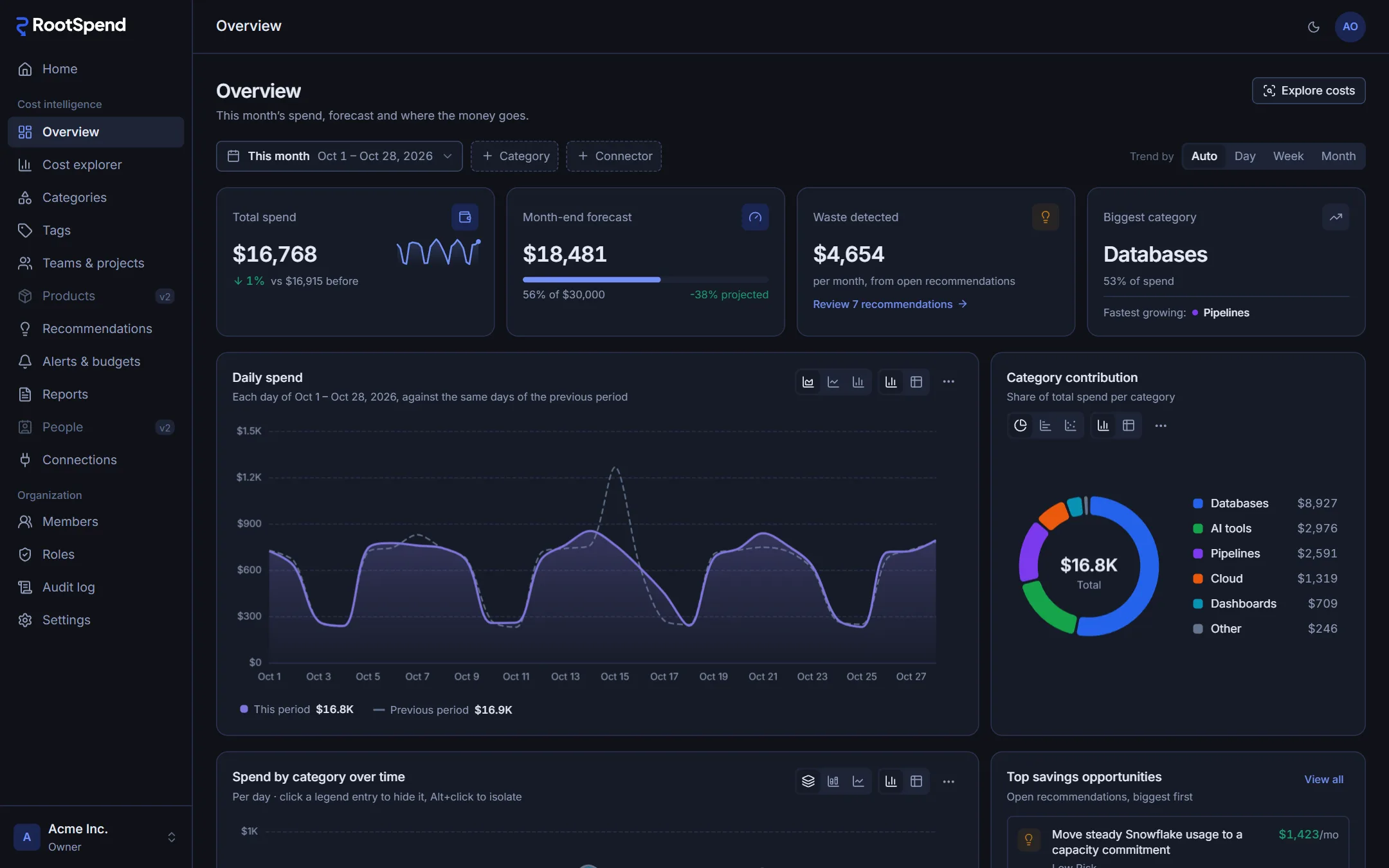The image size is (1389, 868).
Task: Add a Category filter
Action: pyautogui.click(x=514, y=156)
